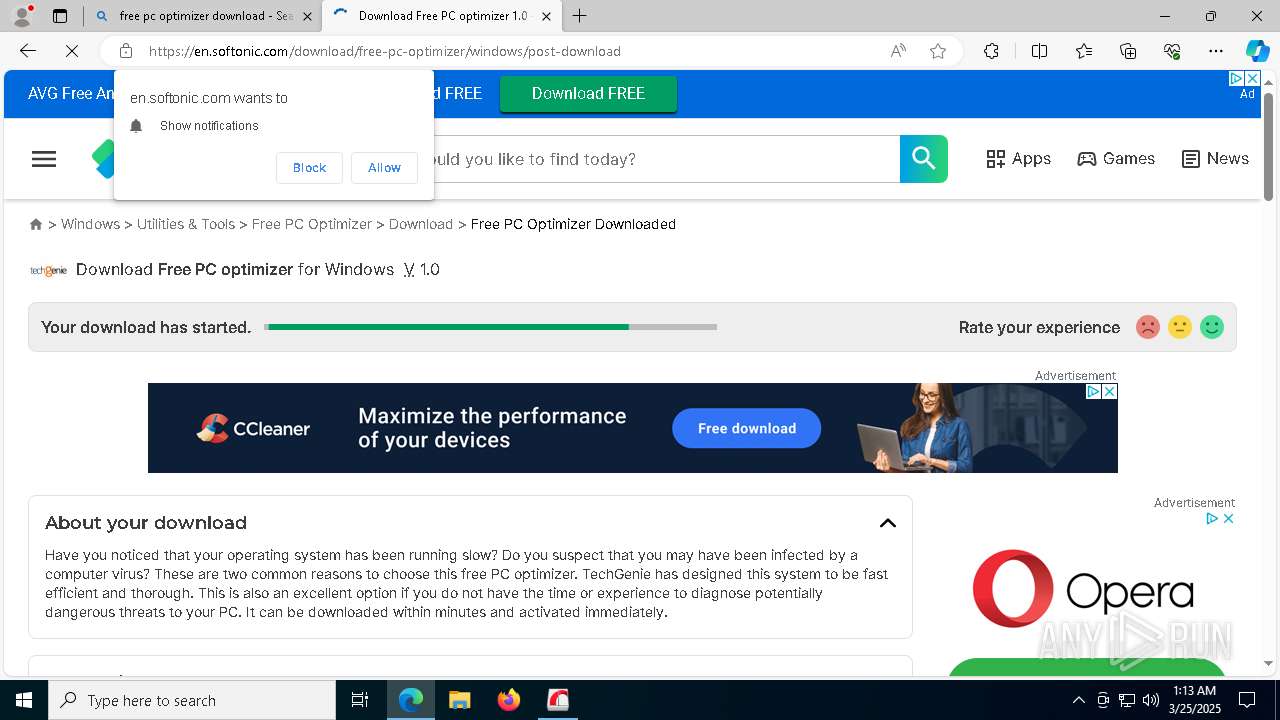Open the Read aloud icon
The width and height of the screenshot is (1280, 720).
coord(898,51)
